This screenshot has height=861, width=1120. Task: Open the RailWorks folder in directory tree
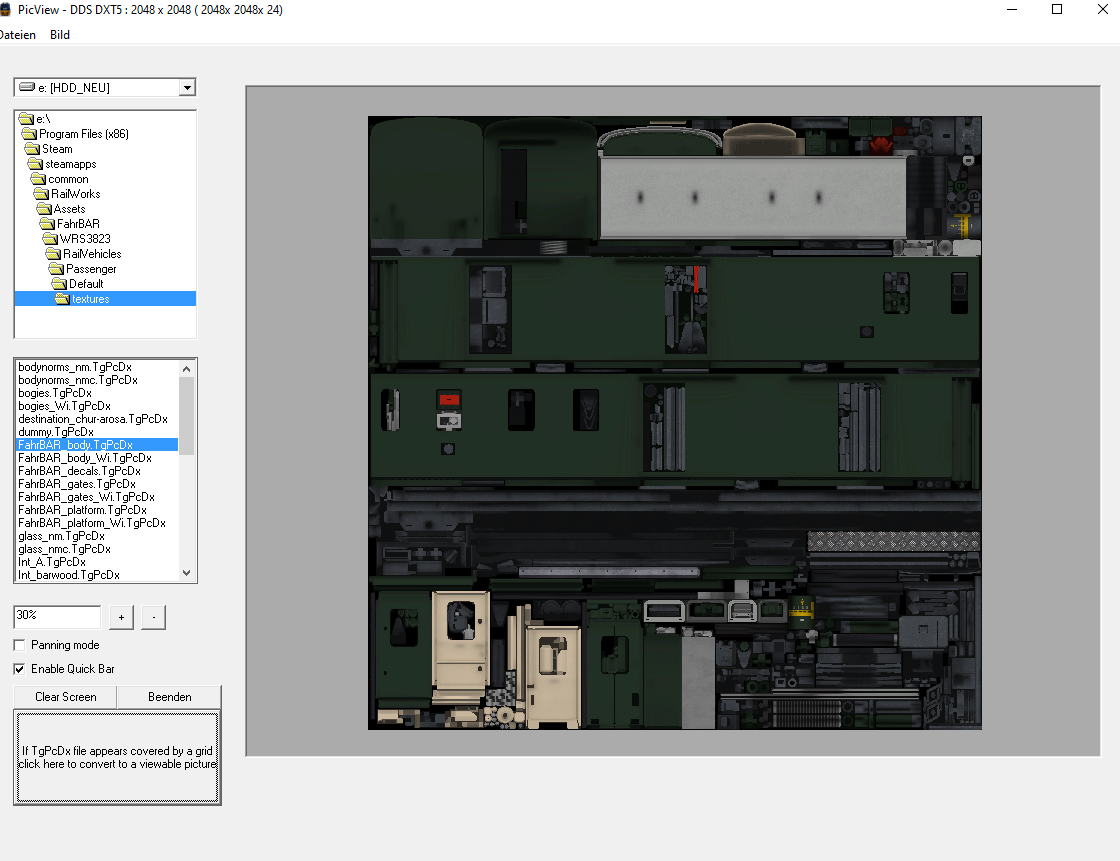(75, 194)
